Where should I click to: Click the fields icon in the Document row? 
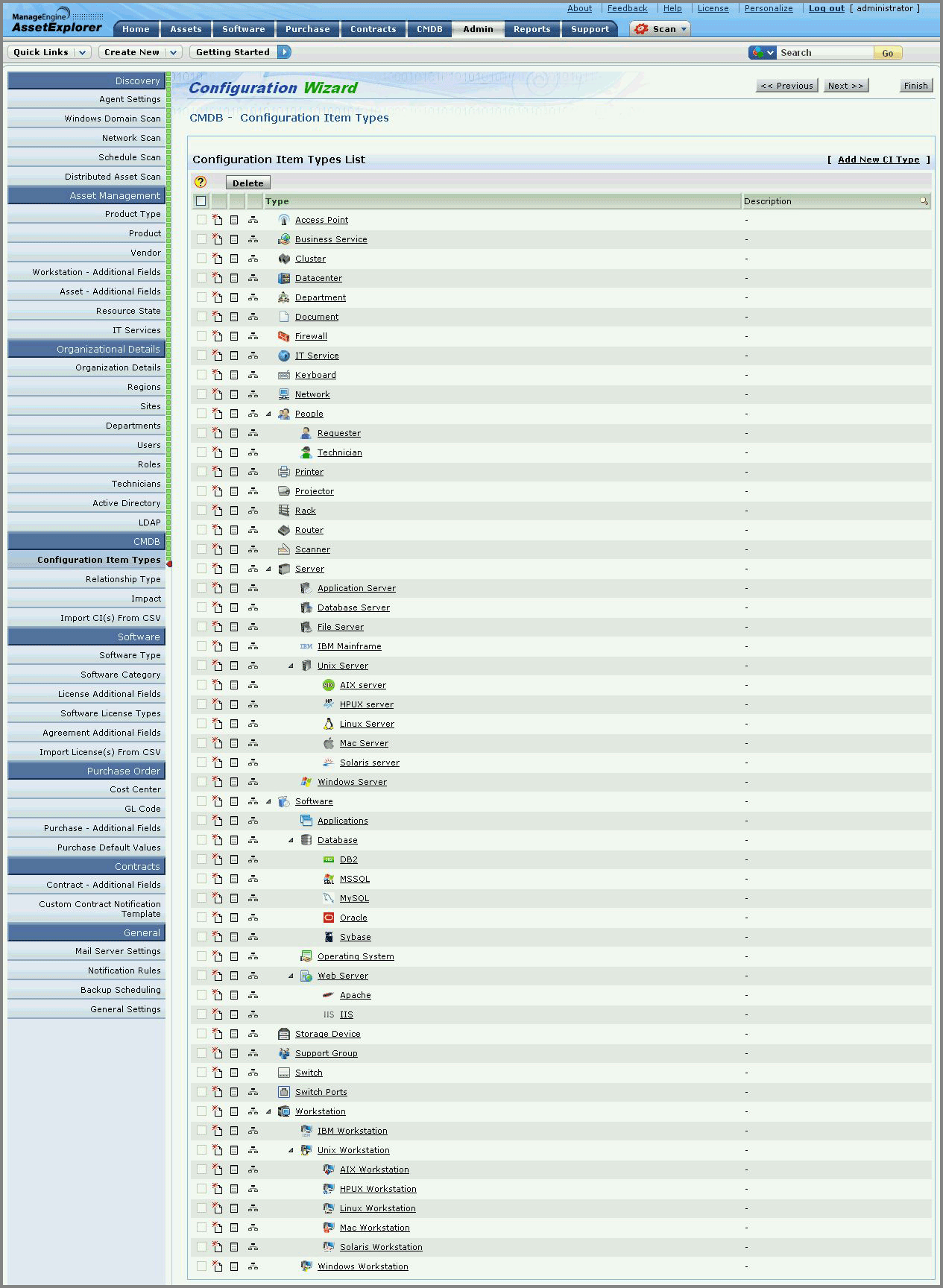click(x=234, y=317)
